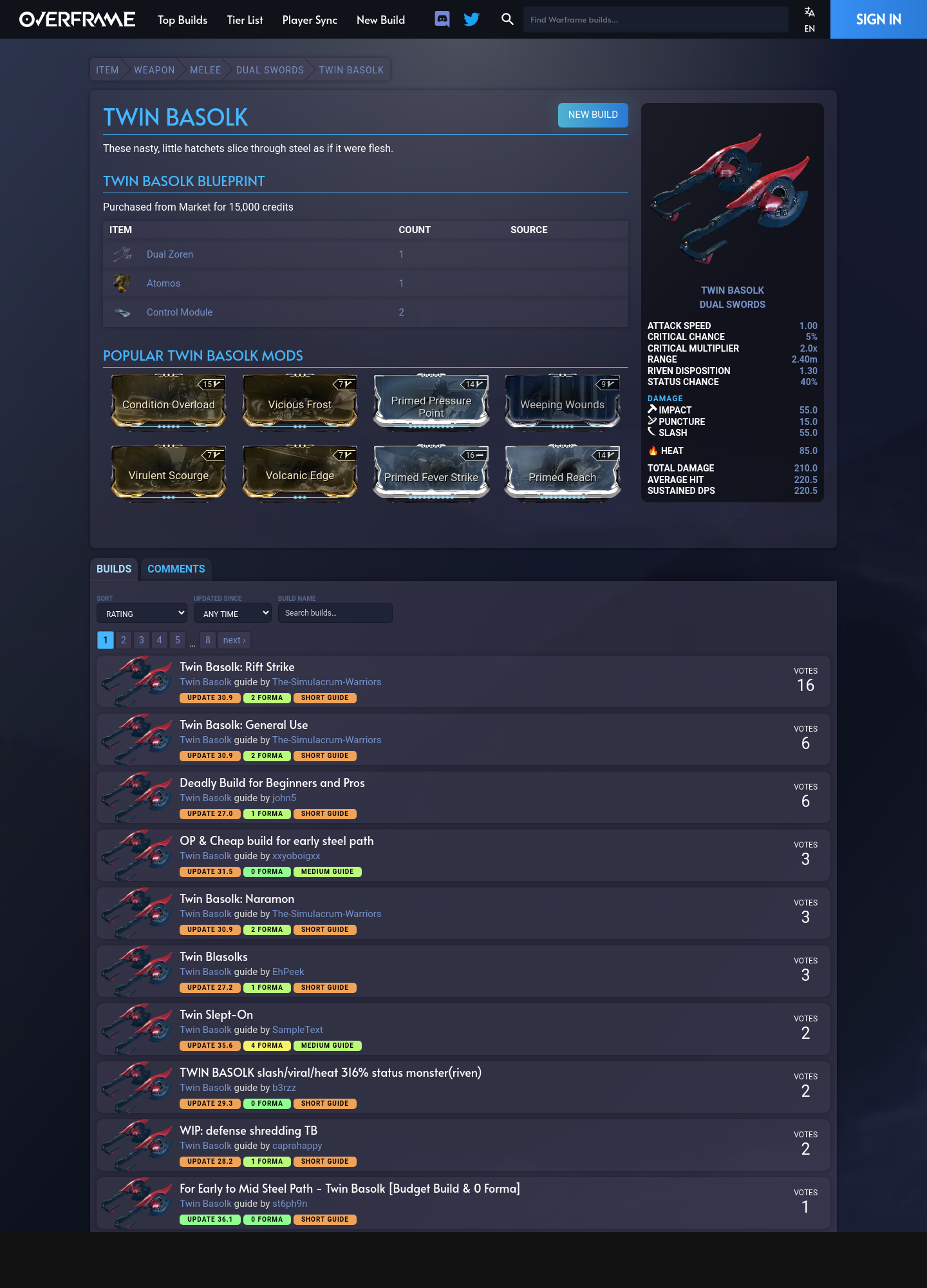Go to the Item breadcrumb
This screenshot has width=927, height=1288.
tap(108, 70)
